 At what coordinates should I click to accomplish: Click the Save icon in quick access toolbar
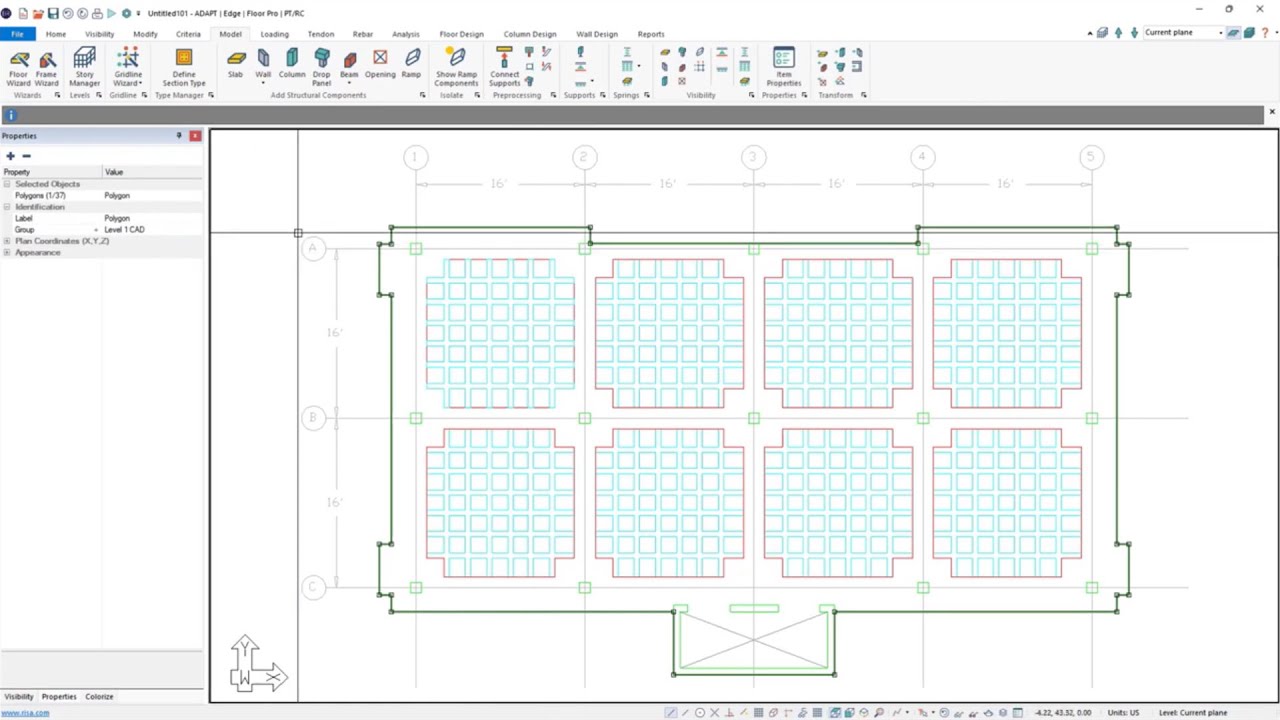[x=53, y=13]
